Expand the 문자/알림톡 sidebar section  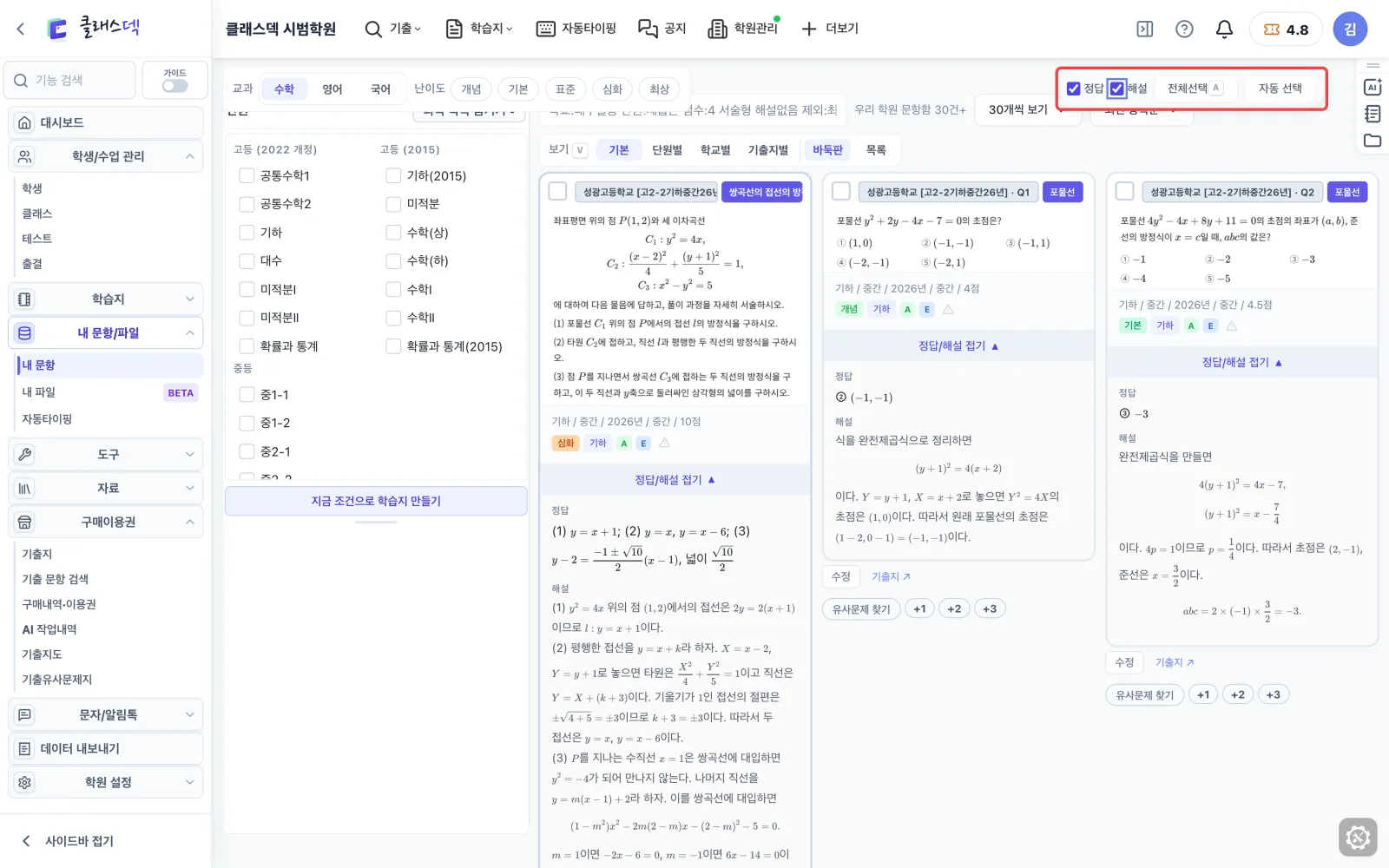tap(106, 714)
